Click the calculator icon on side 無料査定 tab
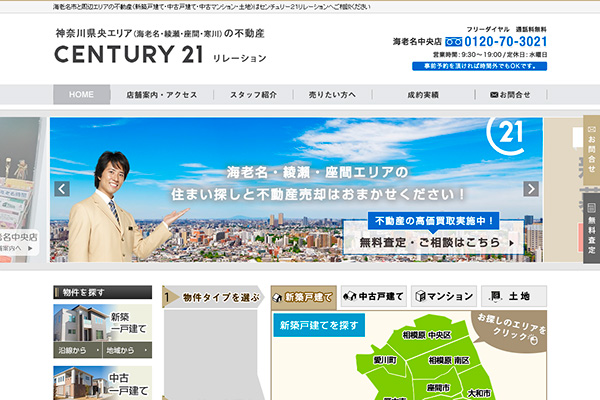The height and width of the screenshot is (400, 600). (x=591, y=208)
